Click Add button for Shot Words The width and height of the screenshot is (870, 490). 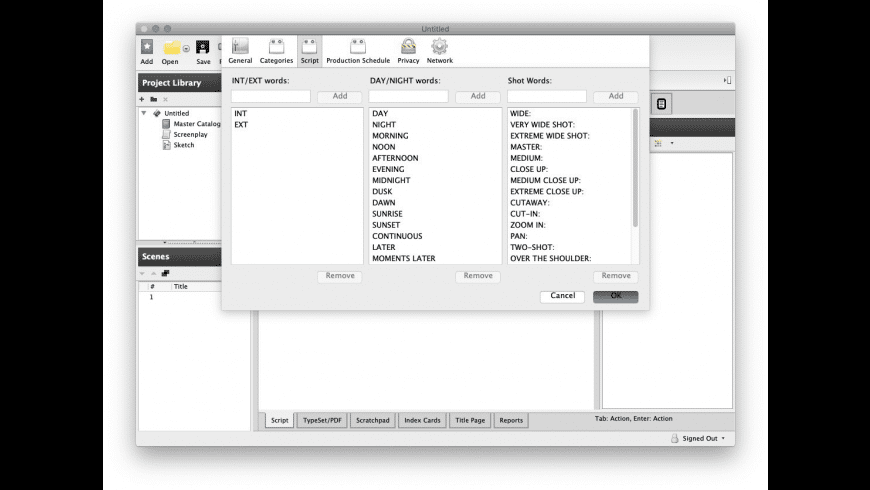click(616, 97)
